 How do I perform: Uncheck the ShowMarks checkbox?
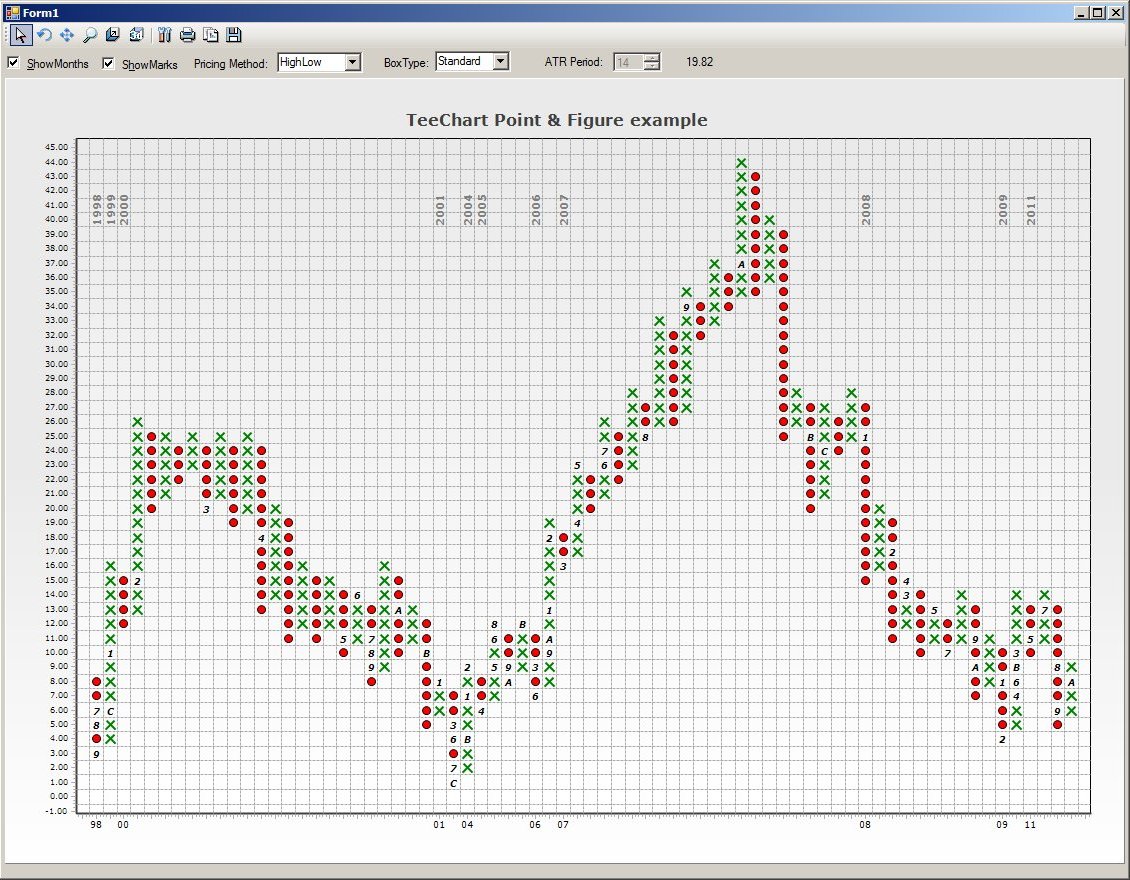click(x=108, y=63)
